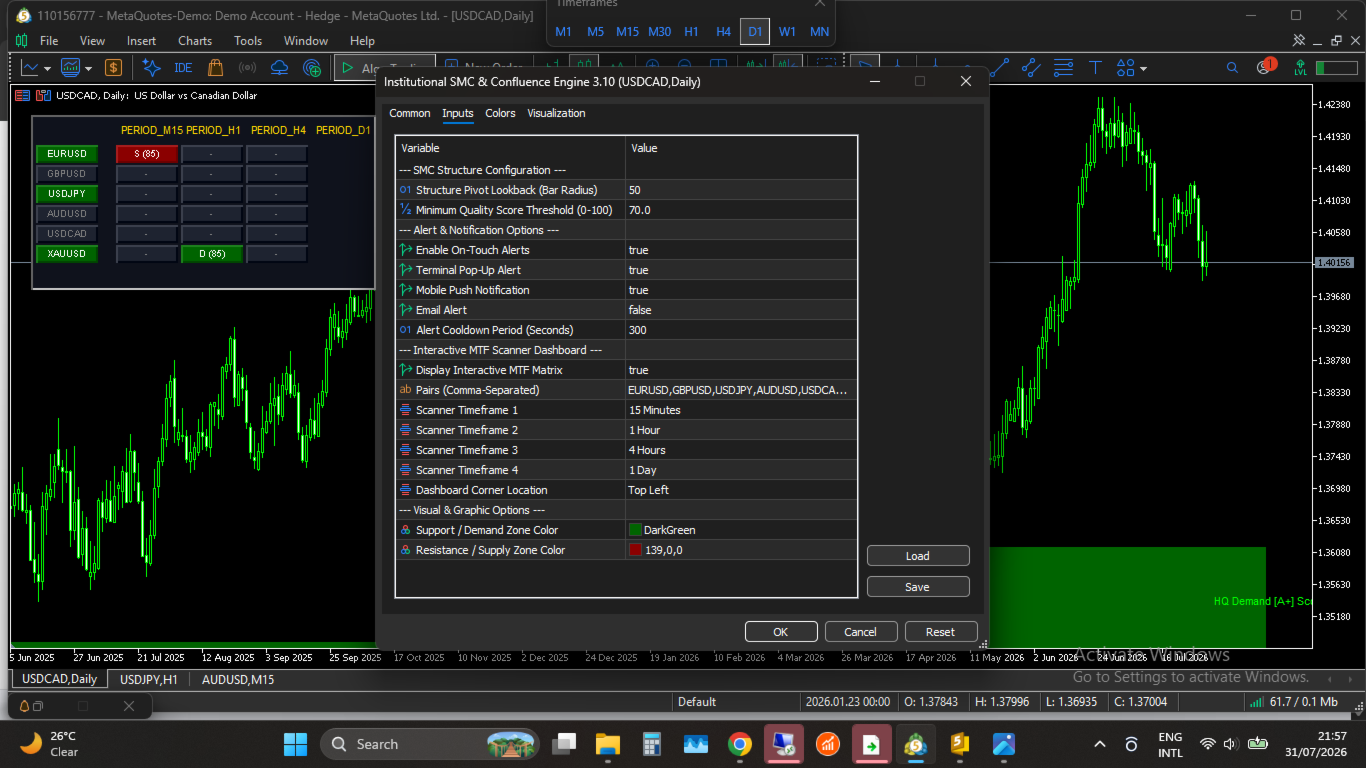The width and height of the screenshot is (1366, 768).
Task: Expand the line chart type dropdown arrow
Action: [48, 69]
